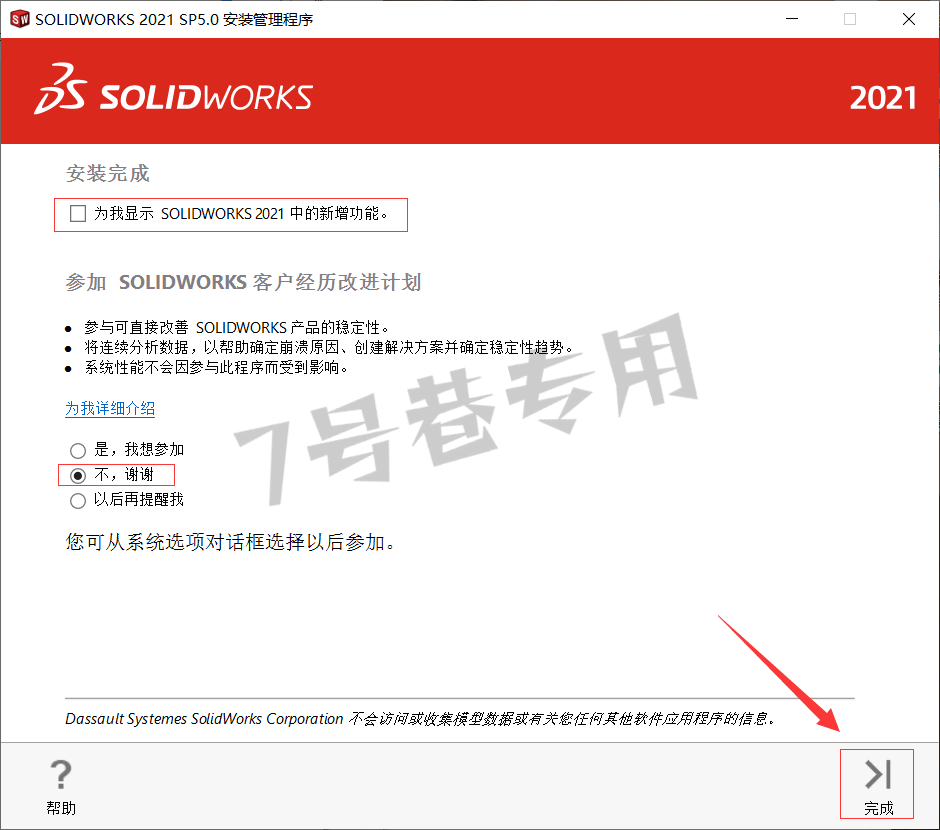Viewport: 940px width, 830px height.
Task: Click the "参与可直接改善 SOLIDWORKS 产品的稳定性。" bullet
Action: tap(237, 327)
